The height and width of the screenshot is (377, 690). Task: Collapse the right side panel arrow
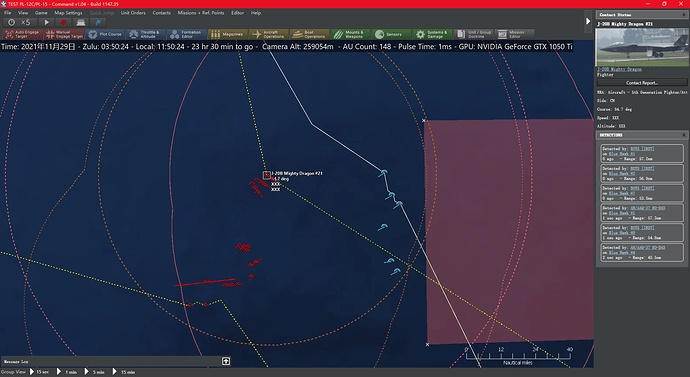[587, 21]
